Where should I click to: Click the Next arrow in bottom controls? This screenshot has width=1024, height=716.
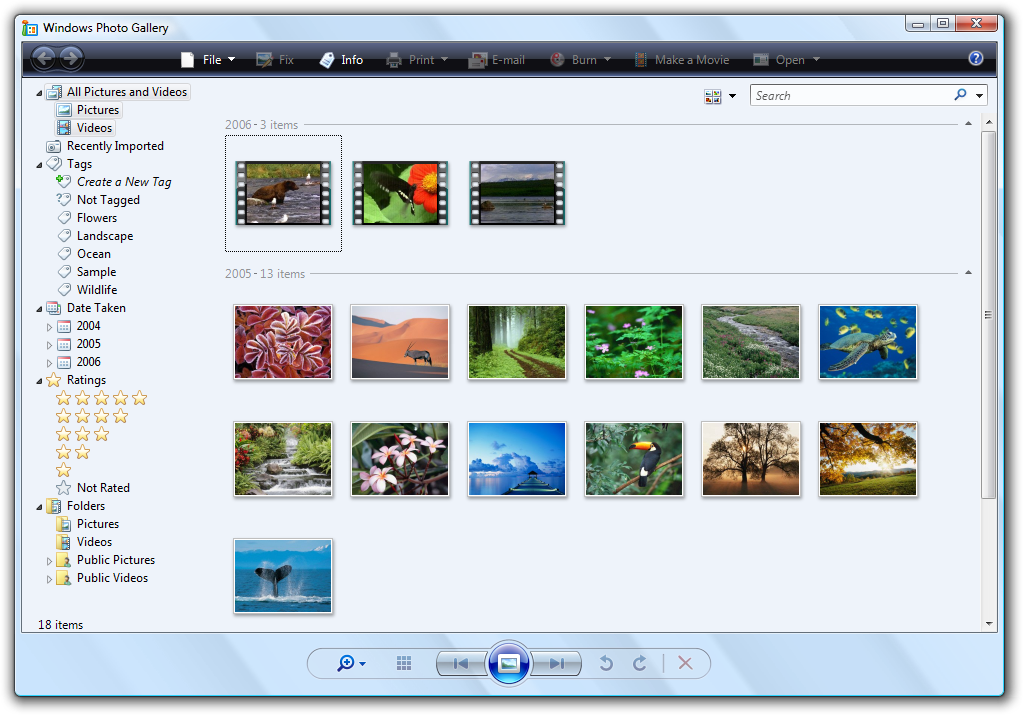pos(557,663)
